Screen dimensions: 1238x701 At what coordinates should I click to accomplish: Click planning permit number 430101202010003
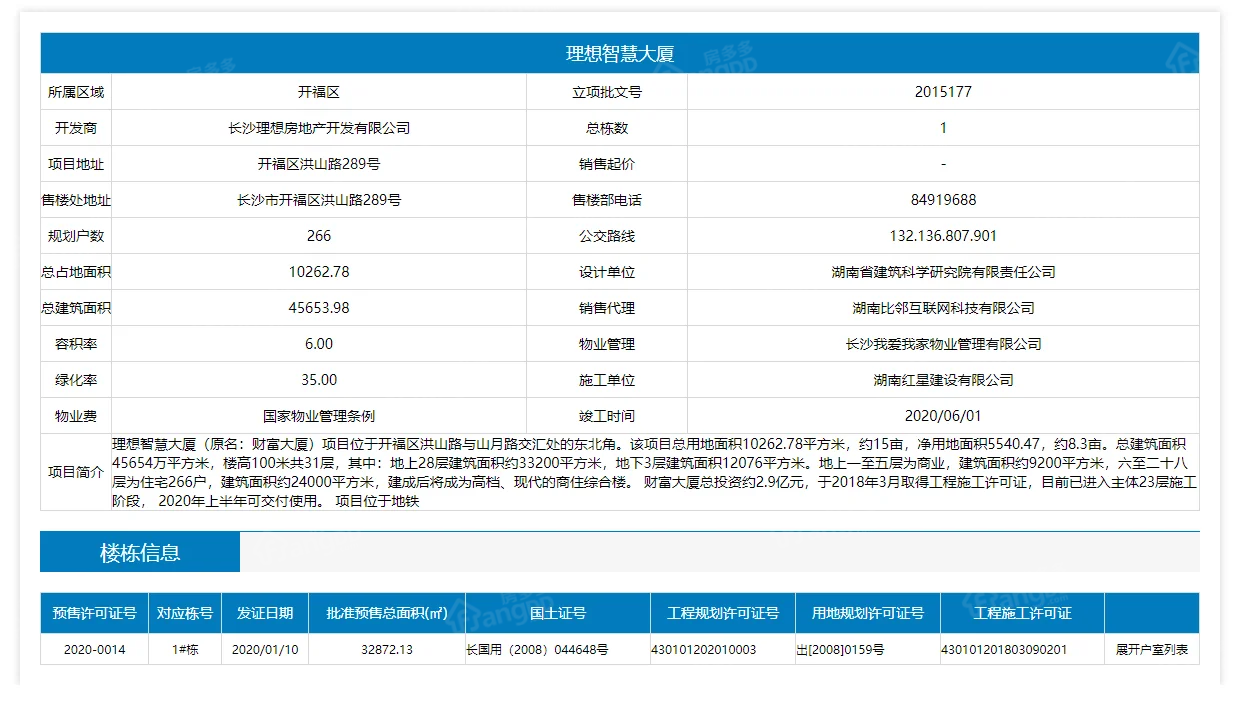pos(703,649)
